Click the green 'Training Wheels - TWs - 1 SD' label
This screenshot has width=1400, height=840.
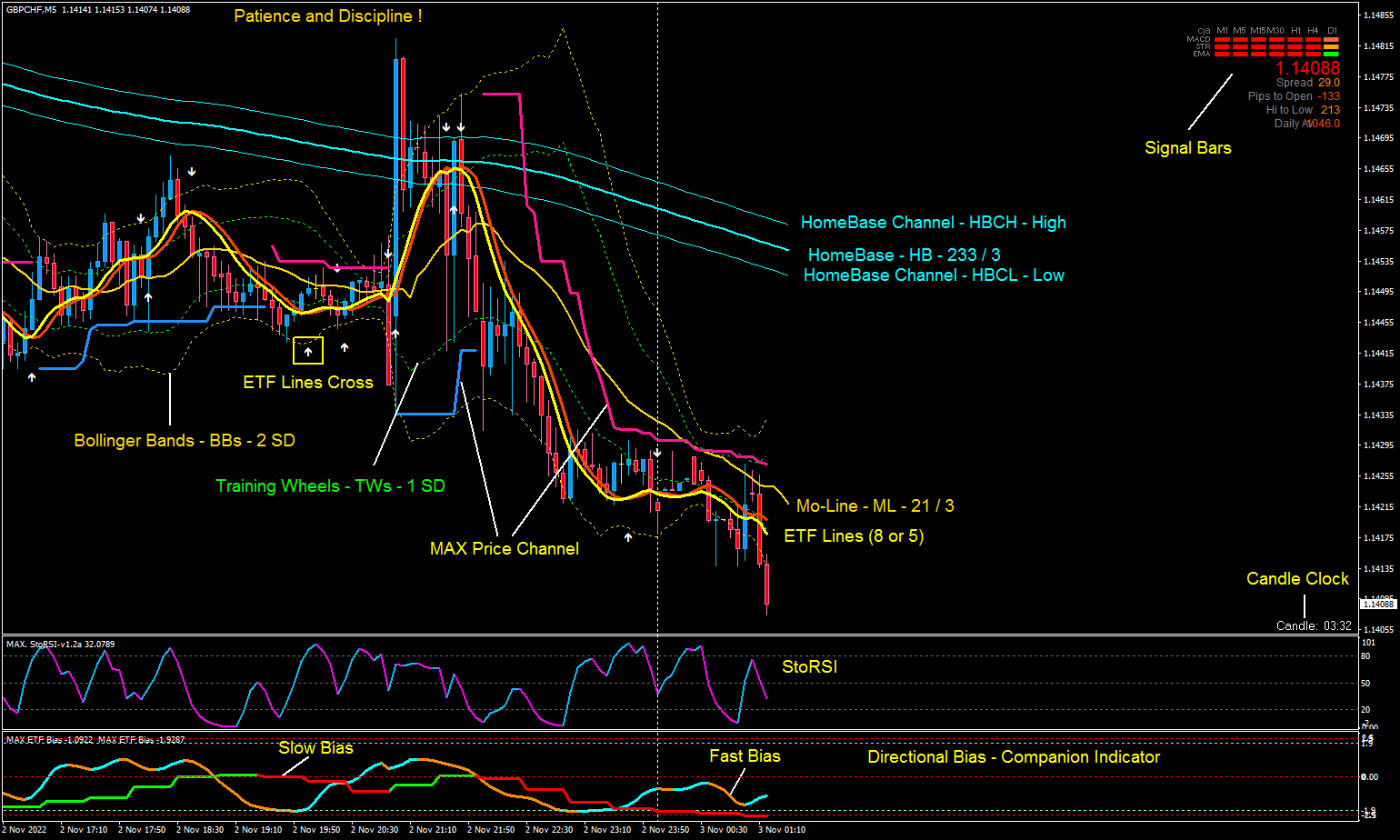(x=330, y=486)
